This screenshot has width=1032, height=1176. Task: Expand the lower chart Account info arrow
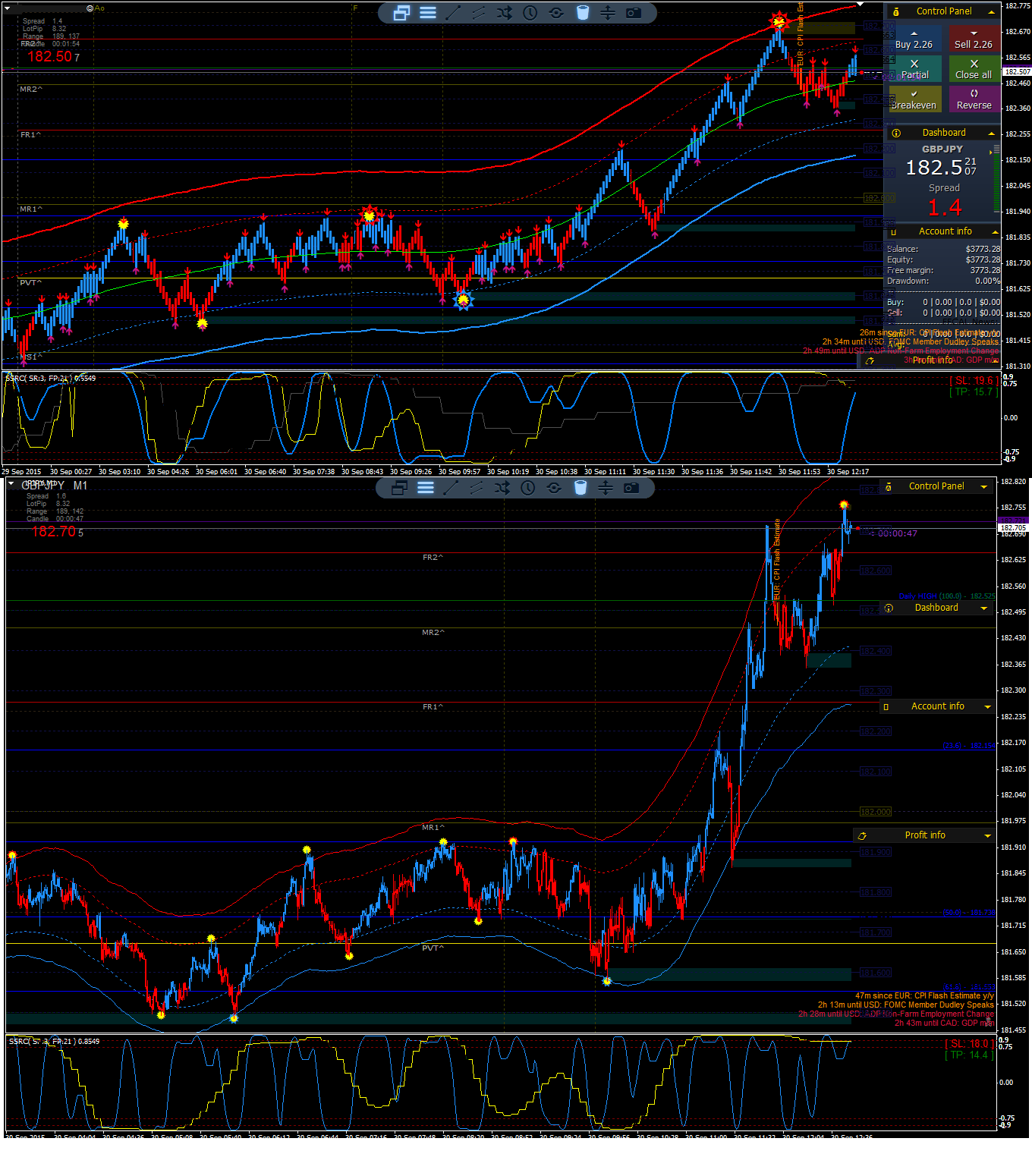(987, 707)
